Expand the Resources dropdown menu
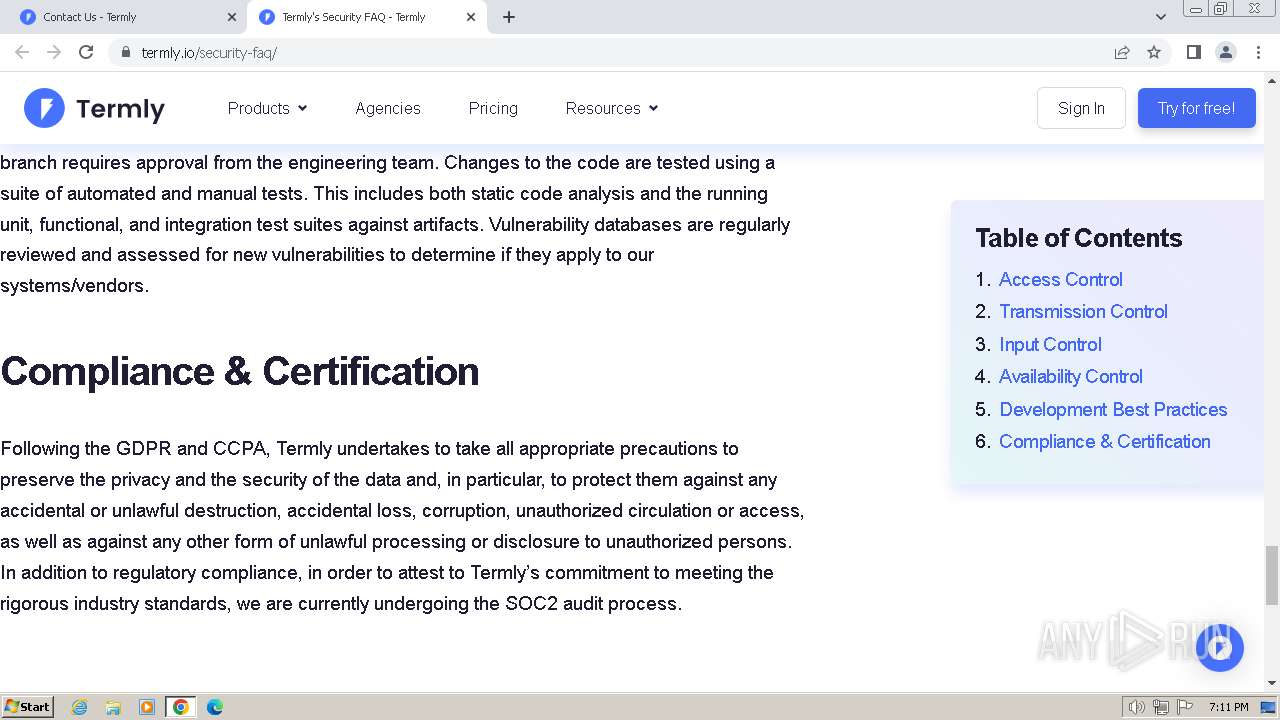Screen dimensions: 1280x720 [x=612, y=108]
